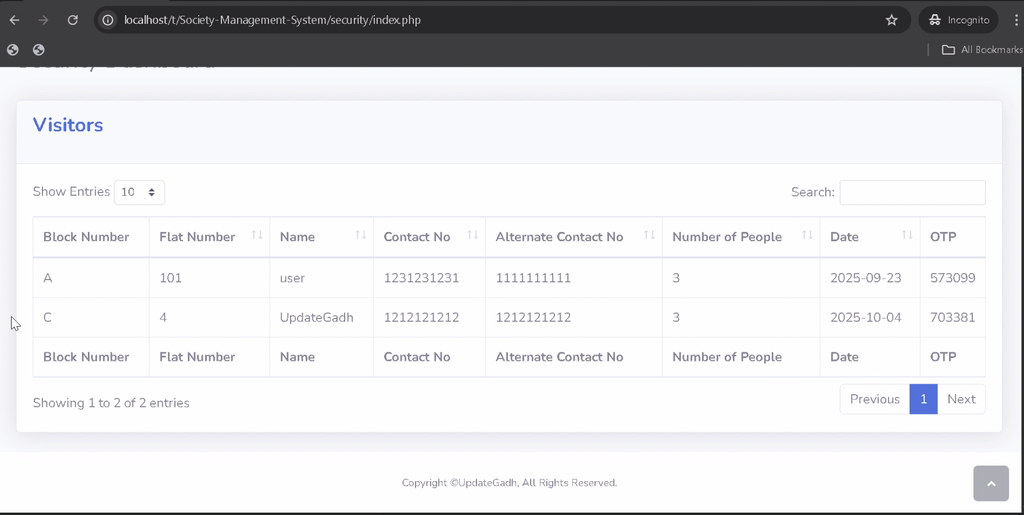This screenshot has height=515, width=1024.
Task: Focus the Search input field
Action: pos(912,192)
